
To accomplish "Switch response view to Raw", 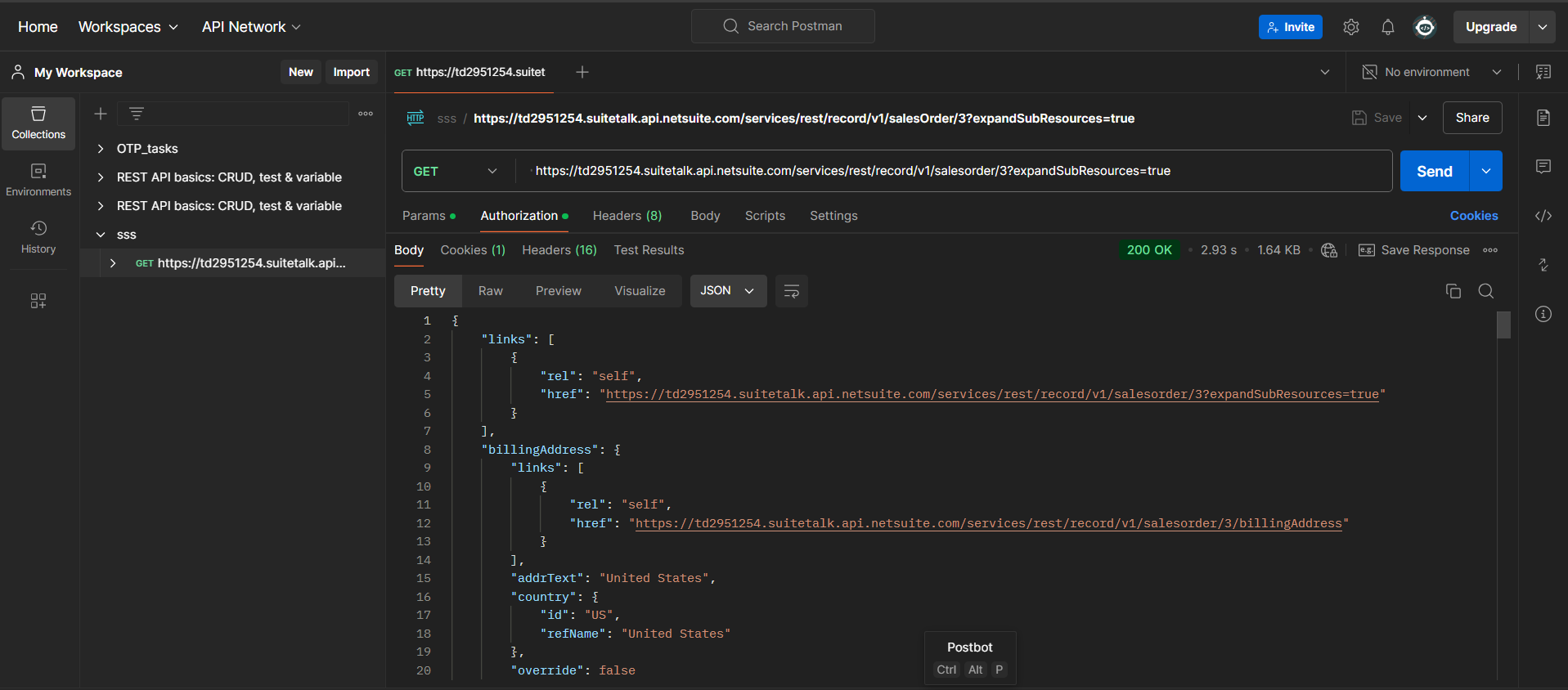I will (490, 291).
